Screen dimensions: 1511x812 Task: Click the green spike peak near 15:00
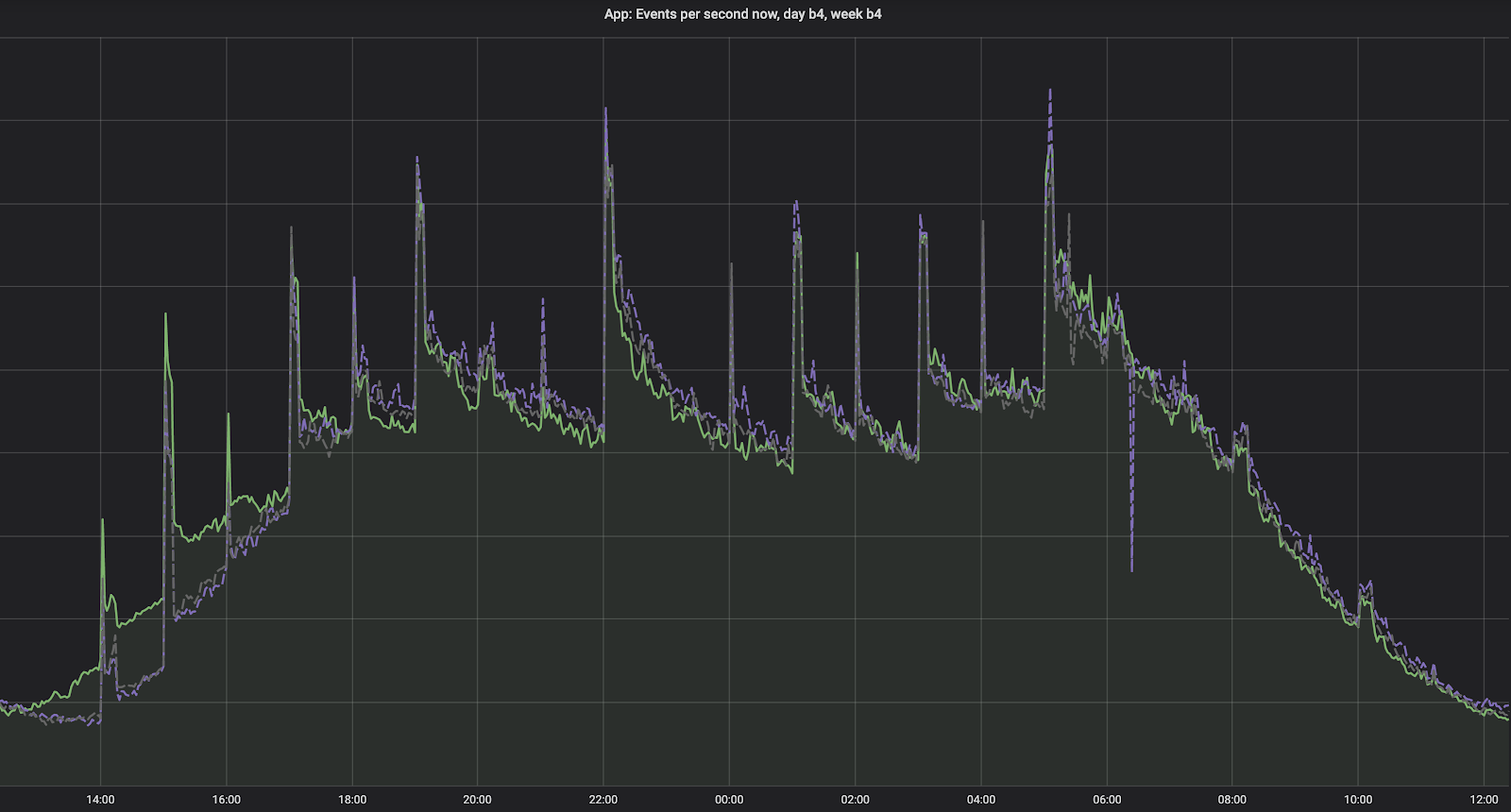point(165,314)
